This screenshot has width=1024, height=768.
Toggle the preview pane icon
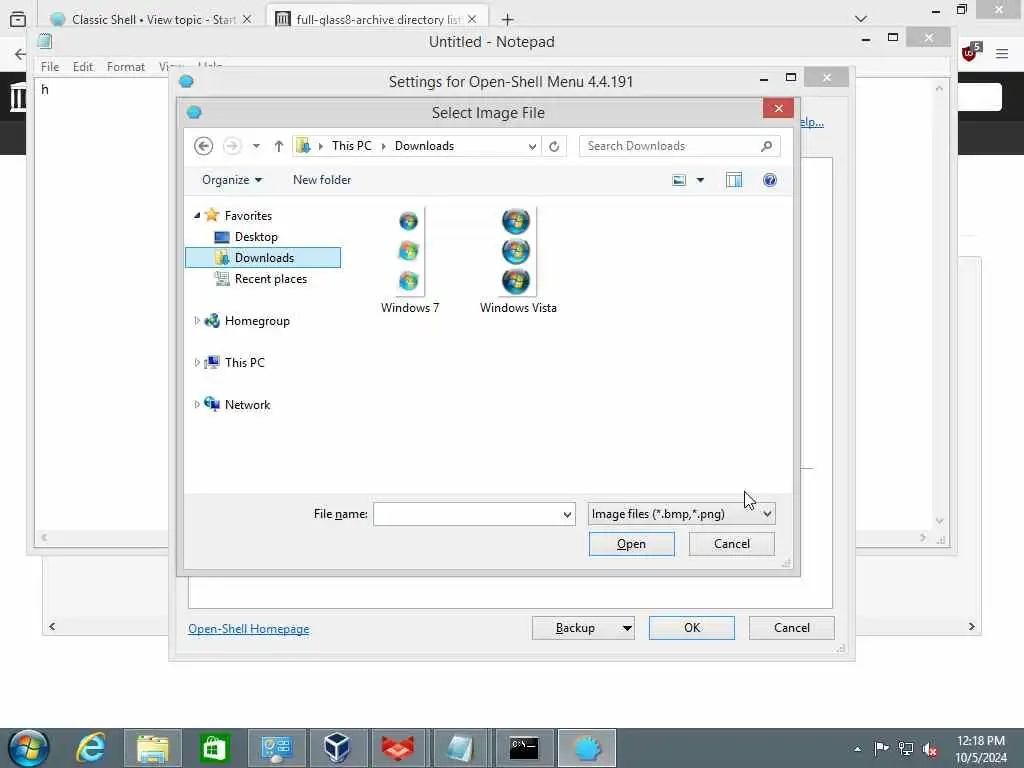click(734, 180)
